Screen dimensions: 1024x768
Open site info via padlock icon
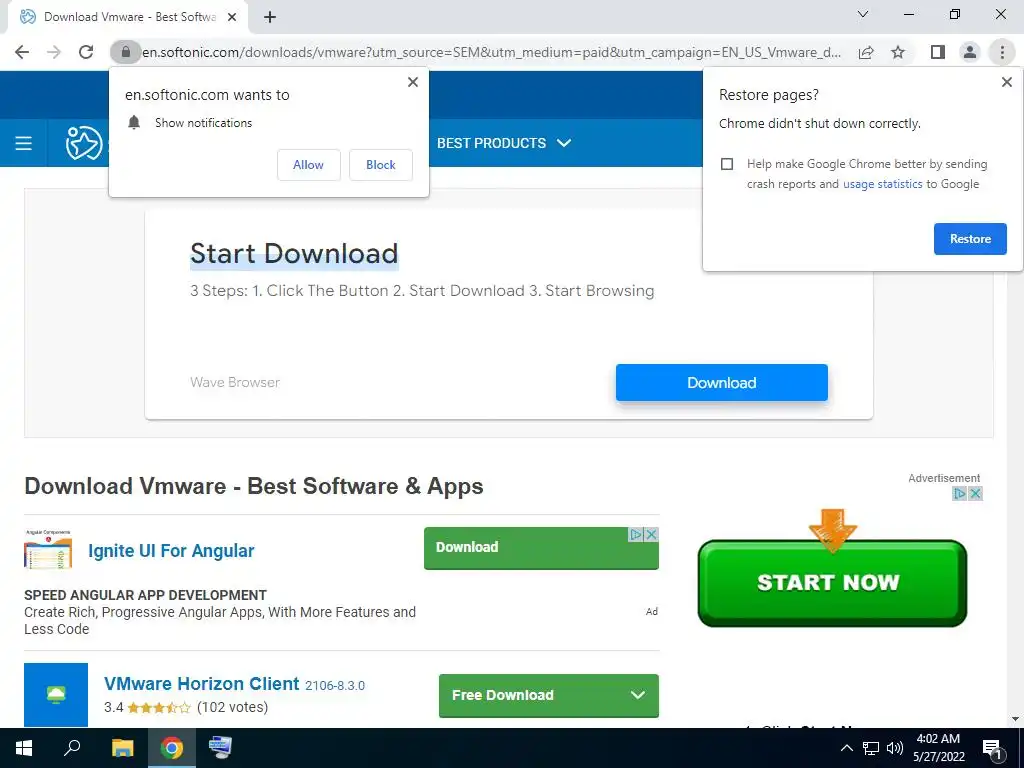coord(125,52)
